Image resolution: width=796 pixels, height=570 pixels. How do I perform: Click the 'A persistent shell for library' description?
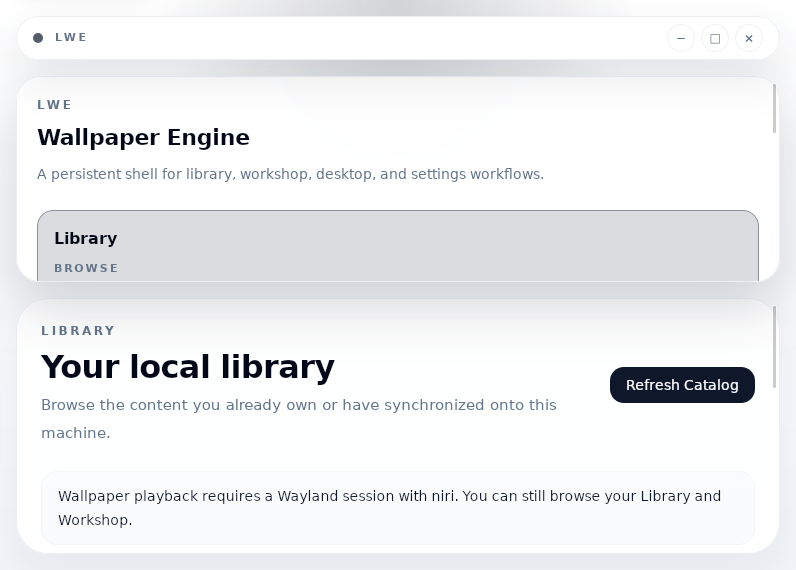(x=290, y=174)
